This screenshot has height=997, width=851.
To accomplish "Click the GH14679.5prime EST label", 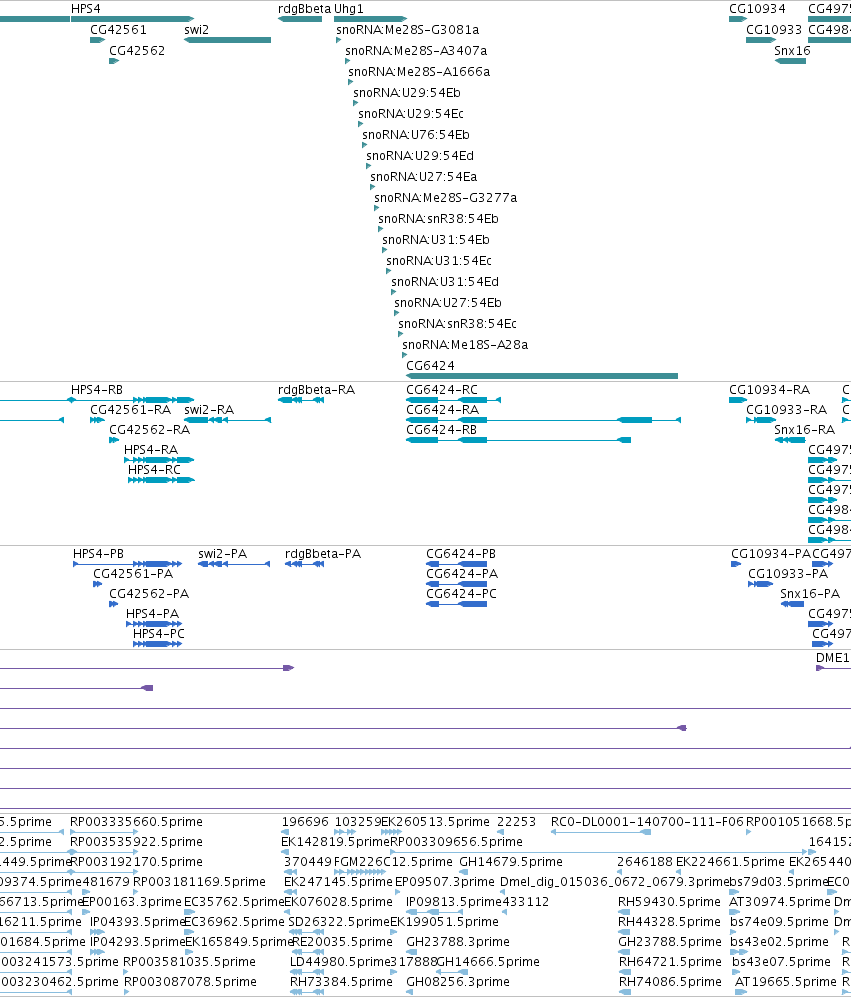I will pos(511,862).
